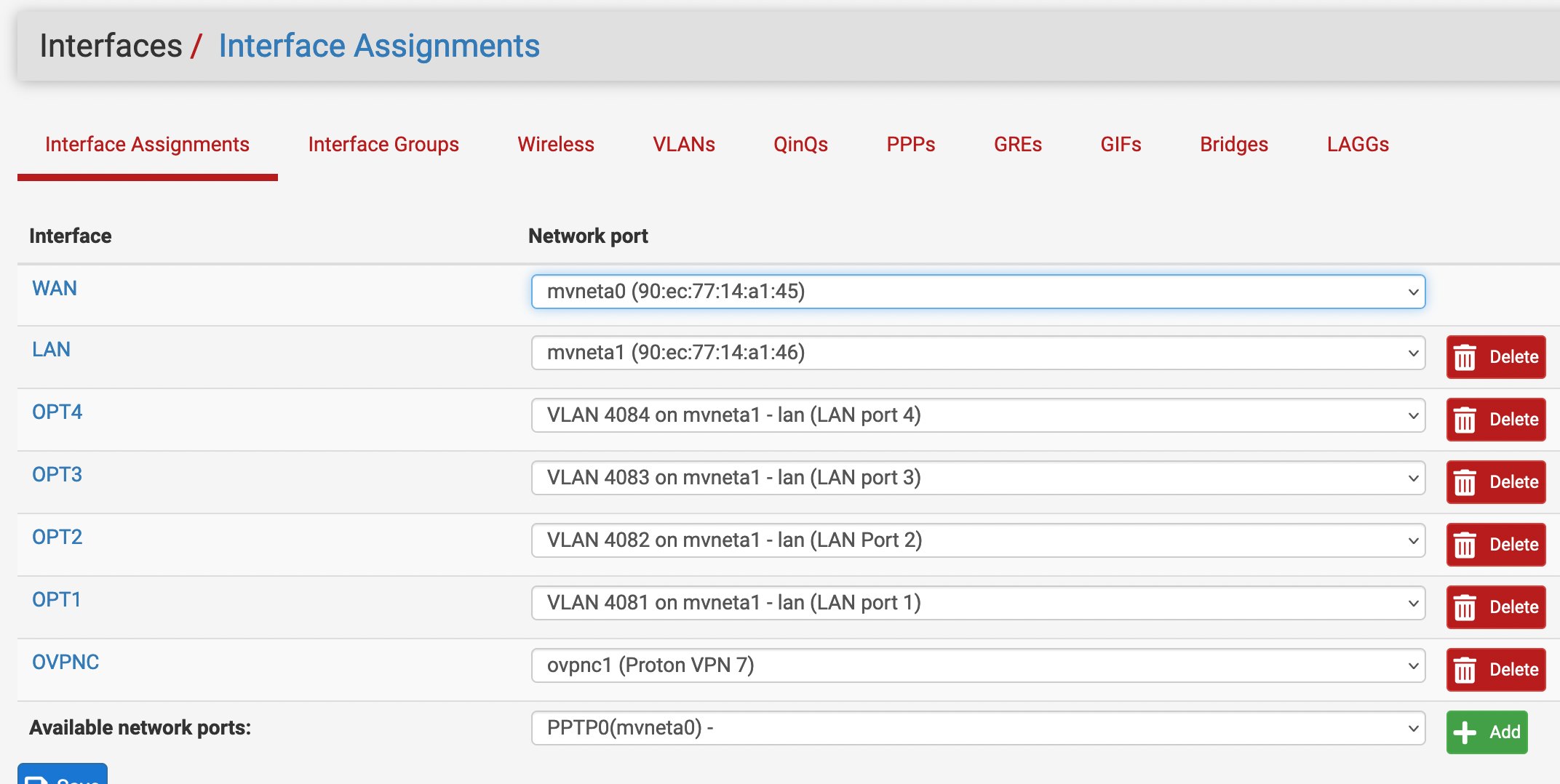The image size is (1560, 784).
Task: Open the LAN network port dropdown
Action: tap(977, 353)
